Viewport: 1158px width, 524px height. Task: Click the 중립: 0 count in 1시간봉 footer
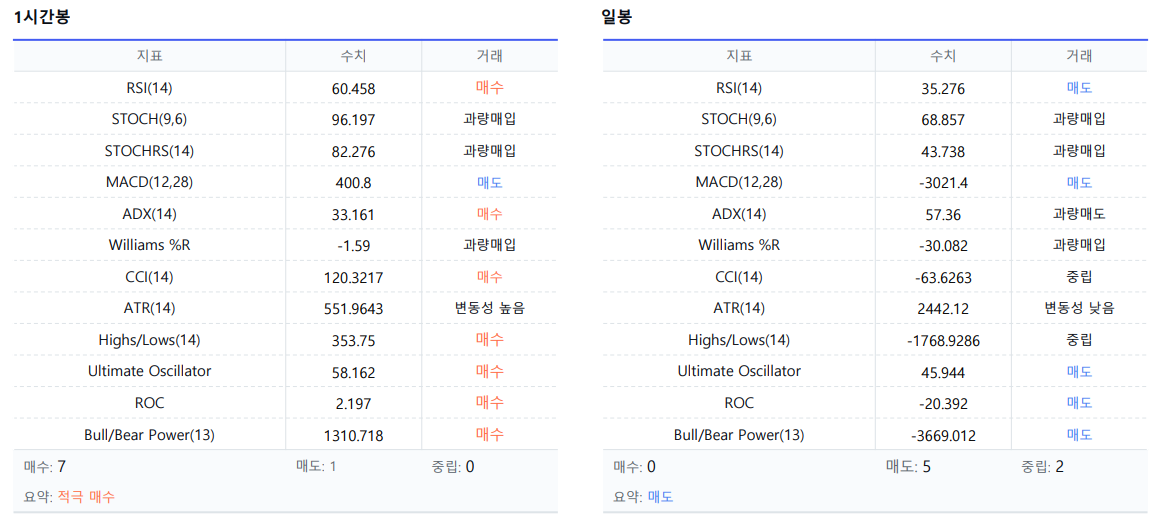point(453,466)
